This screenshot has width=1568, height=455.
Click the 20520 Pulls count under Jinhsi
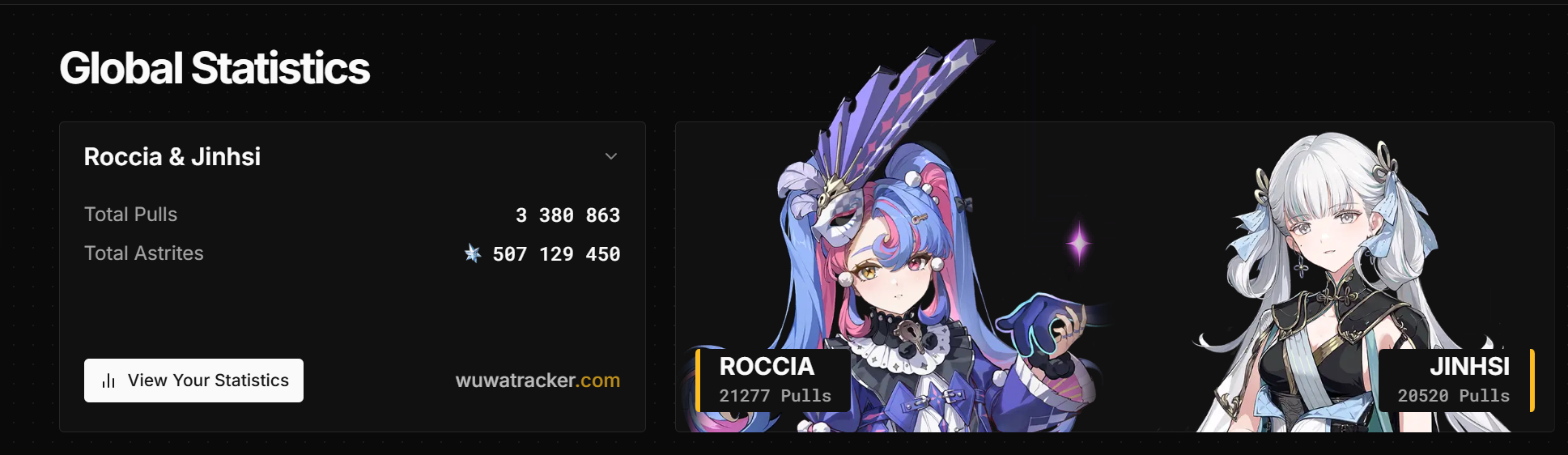(1453, 396)
